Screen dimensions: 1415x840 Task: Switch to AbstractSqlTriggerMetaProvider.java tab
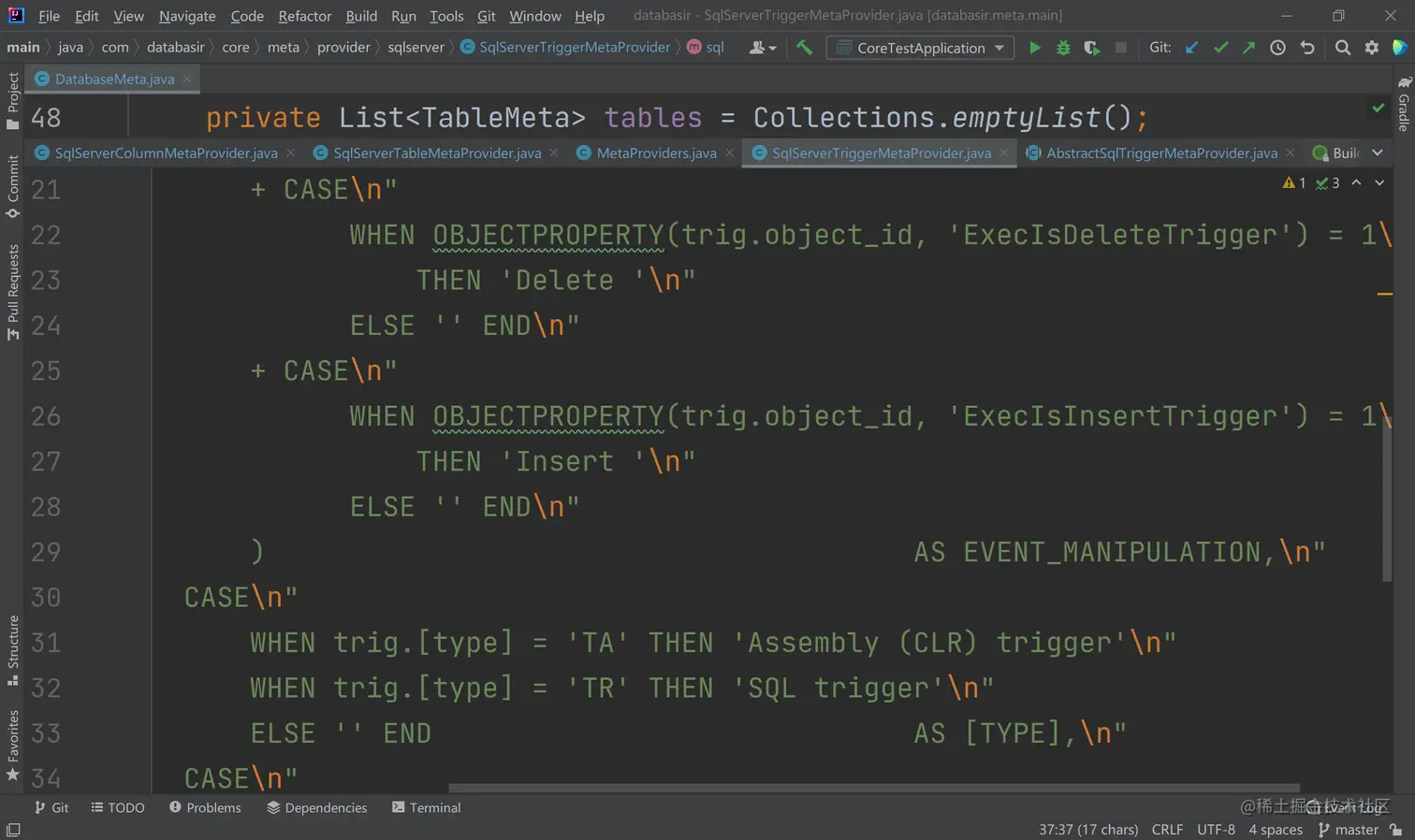[1160, 152]
